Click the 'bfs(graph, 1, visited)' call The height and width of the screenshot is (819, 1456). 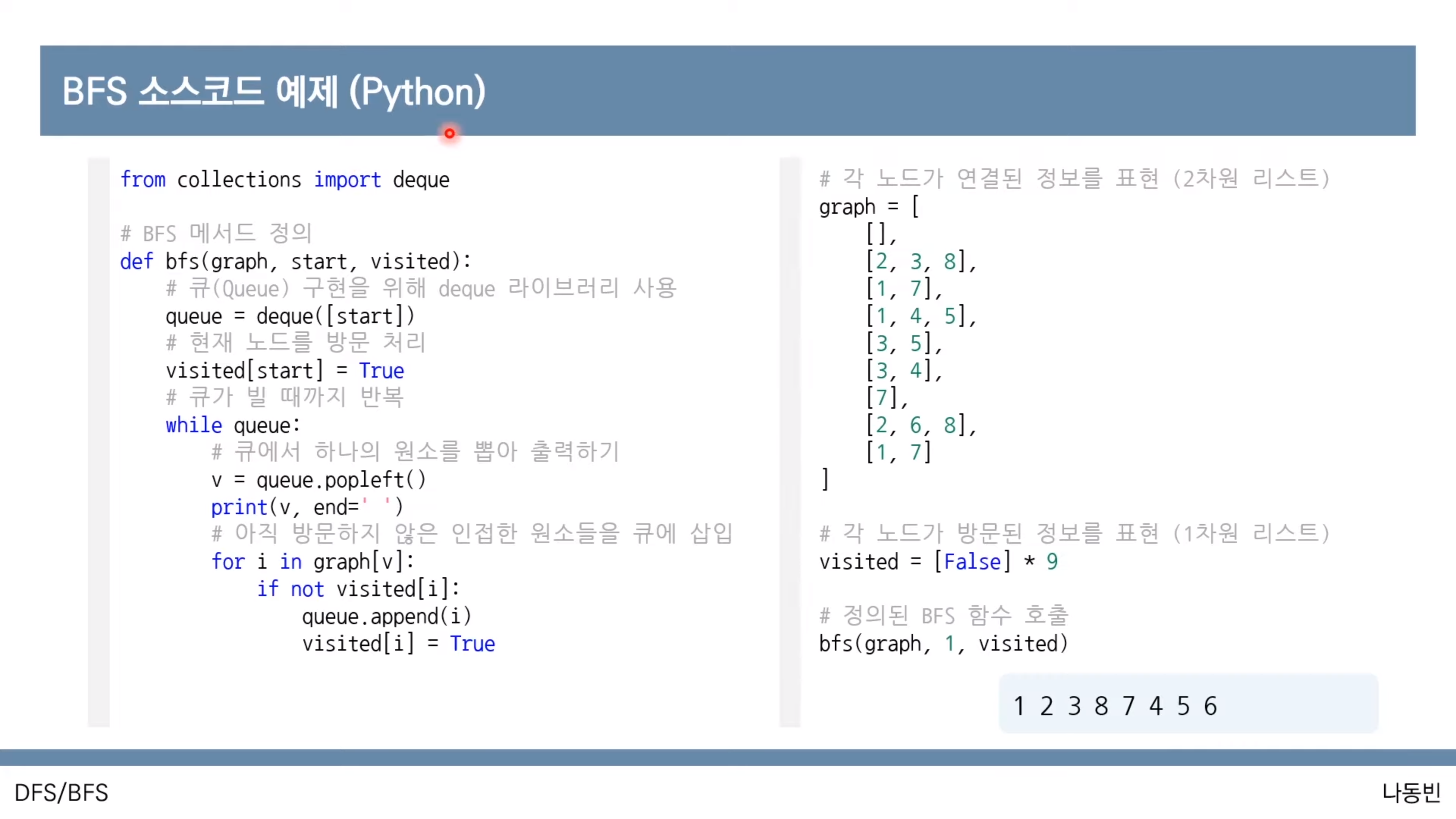(943, 644)
